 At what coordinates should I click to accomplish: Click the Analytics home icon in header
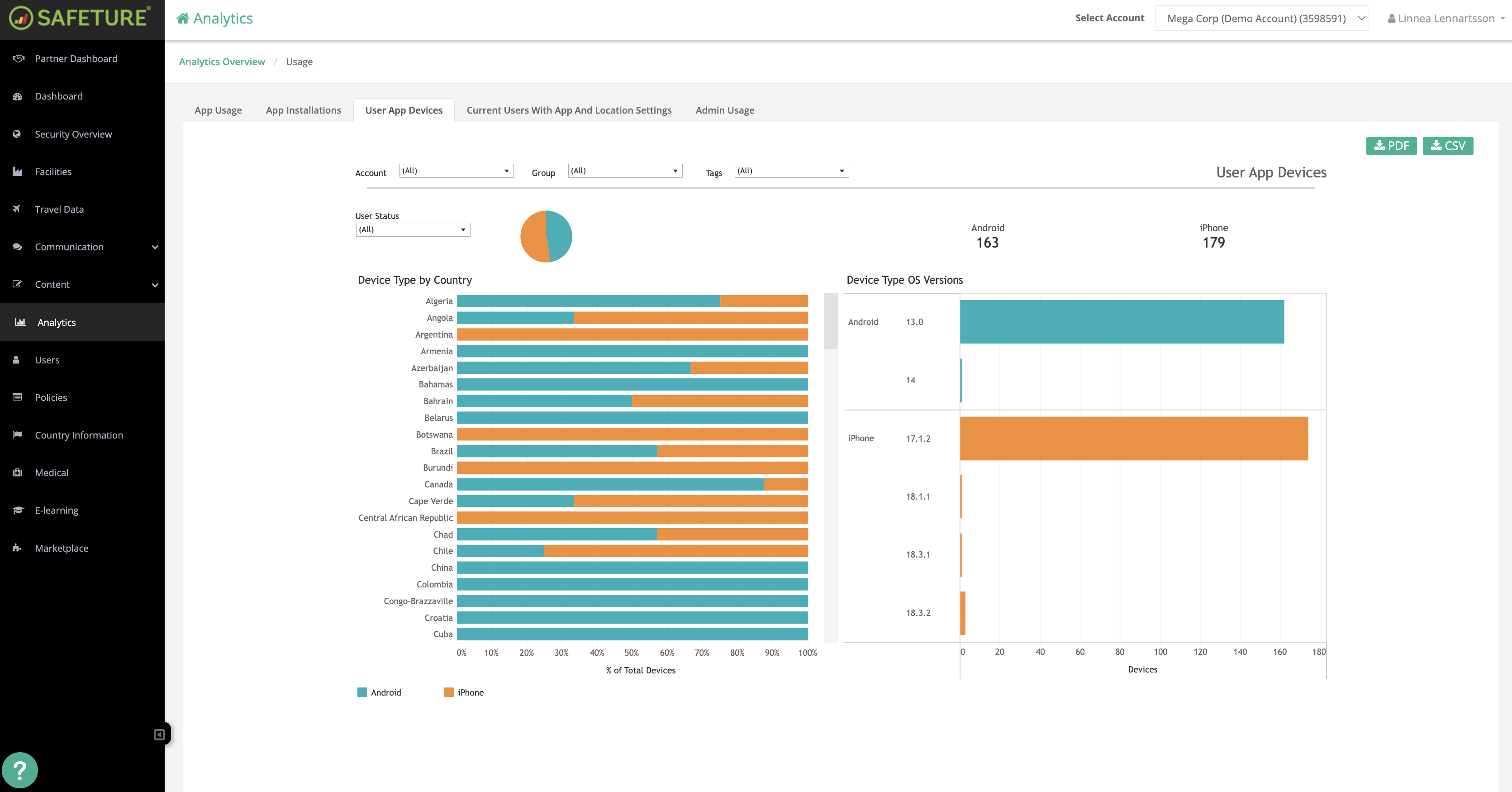coord(183,18)
